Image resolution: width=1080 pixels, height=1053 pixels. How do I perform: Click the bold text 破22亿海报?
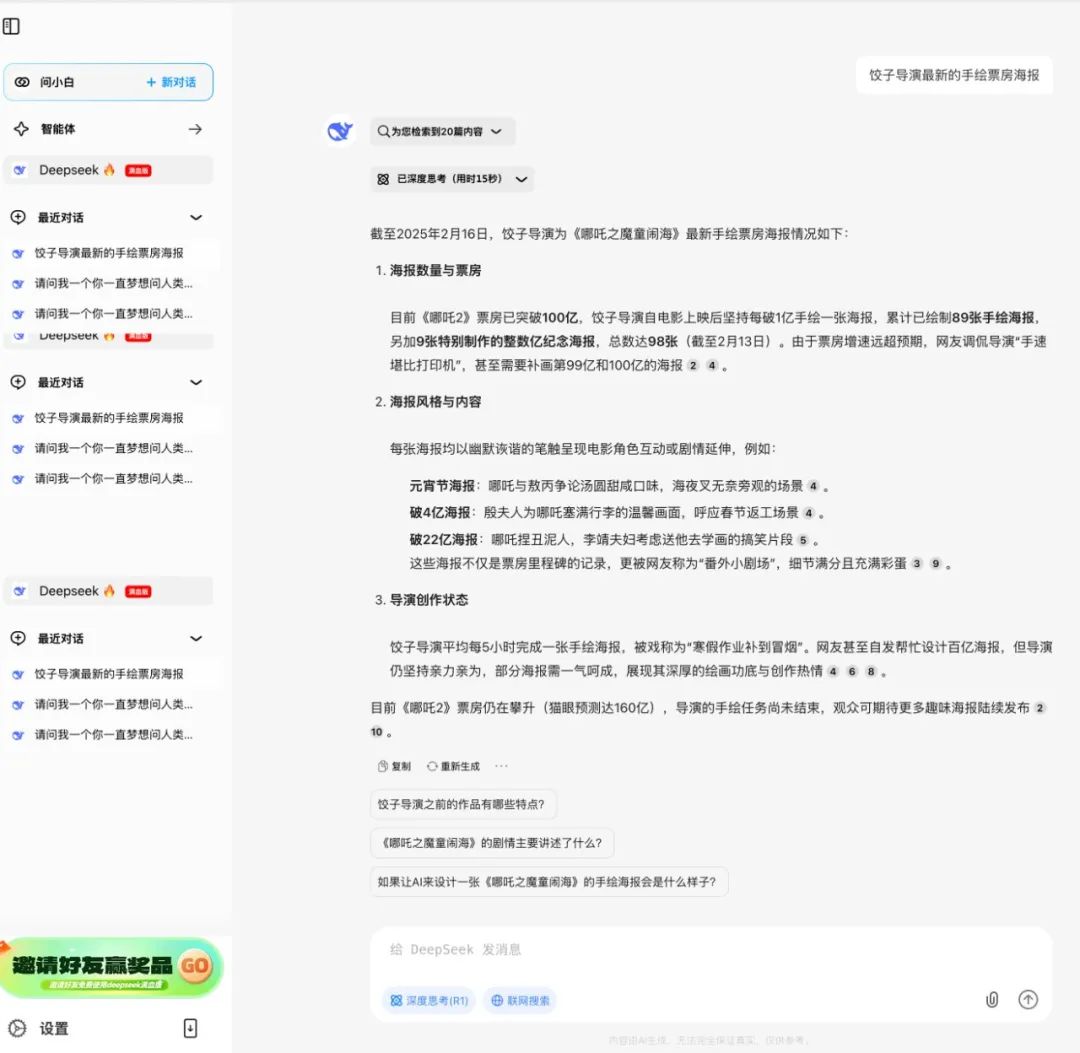pyautogui.click(x=444, y=540)
